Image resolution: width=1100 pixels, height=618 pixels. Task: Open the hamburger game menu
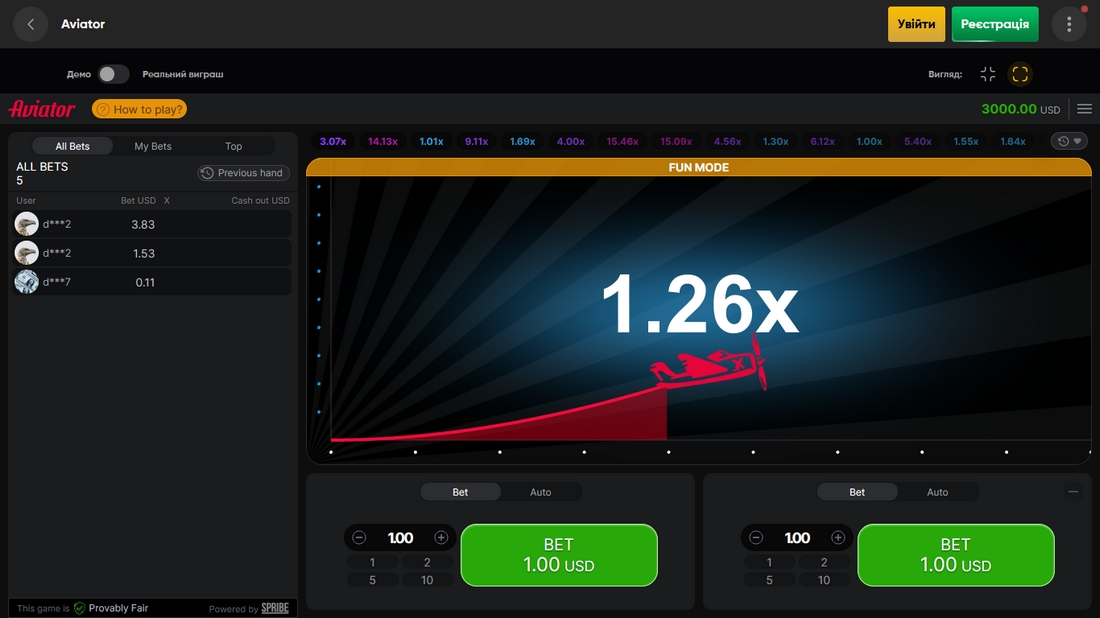pos(1085,109)
